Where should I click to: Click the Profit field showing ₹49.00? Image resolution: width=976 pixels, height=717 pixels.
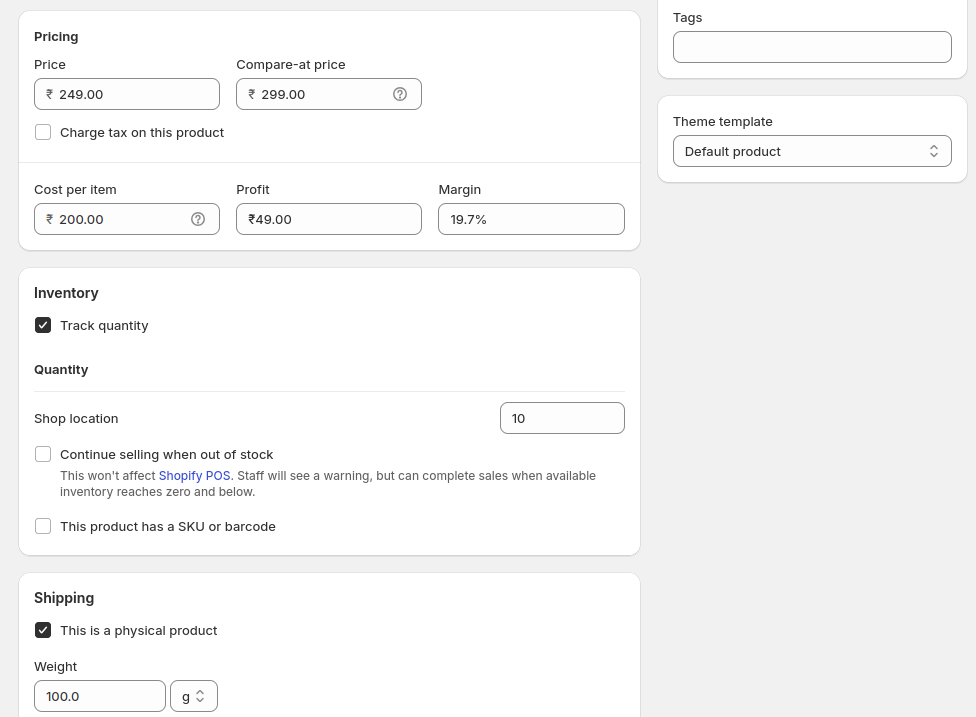coord(329,219)
